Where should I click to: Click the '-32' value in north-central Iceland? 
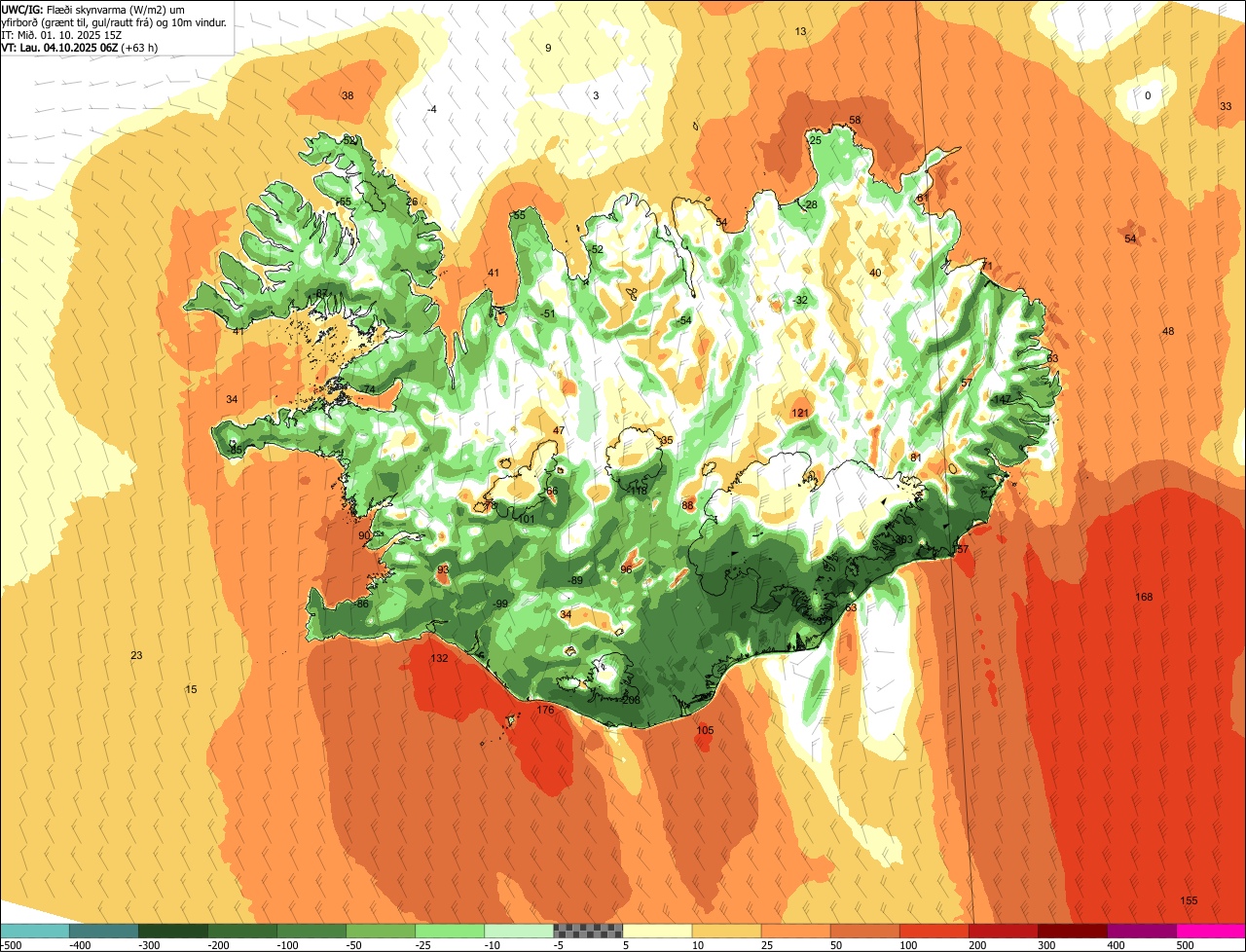[x=800, y=300]
